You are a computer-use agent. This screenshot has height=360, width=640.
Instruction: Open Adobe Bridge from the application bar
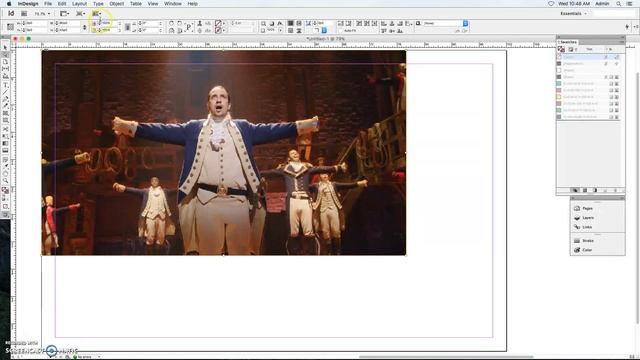coord(24,13)
